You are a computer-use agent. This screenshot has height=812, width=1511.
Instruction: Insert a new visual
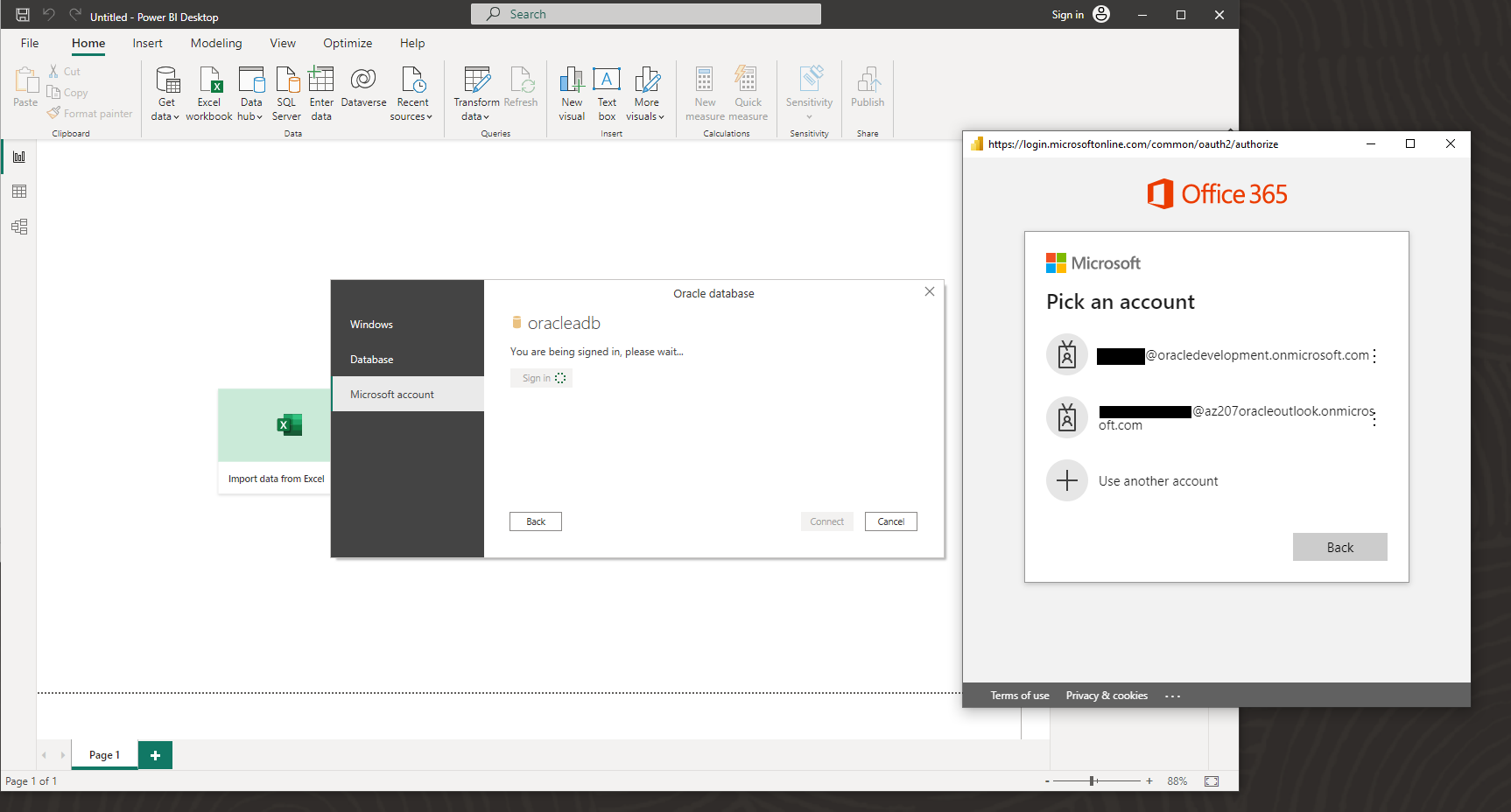coord(572,92)
